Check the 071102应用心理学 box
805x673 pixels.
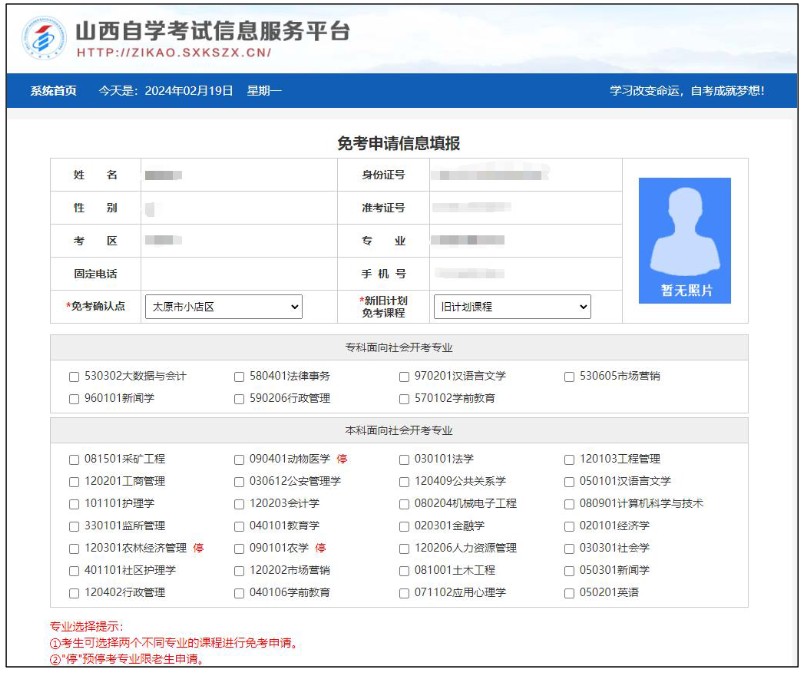click(404, 593)
